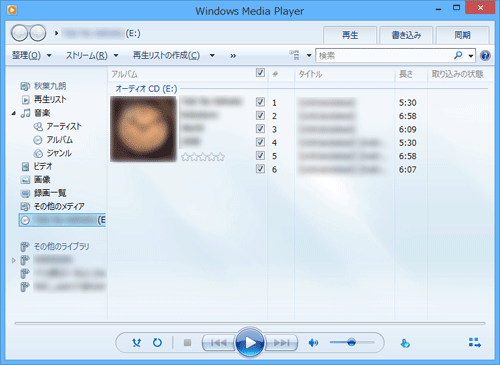Image resolution: width=500 pixels, height=365 pixels.
Task: Select 再生リスト in the navigation pane
Action: 50,99
